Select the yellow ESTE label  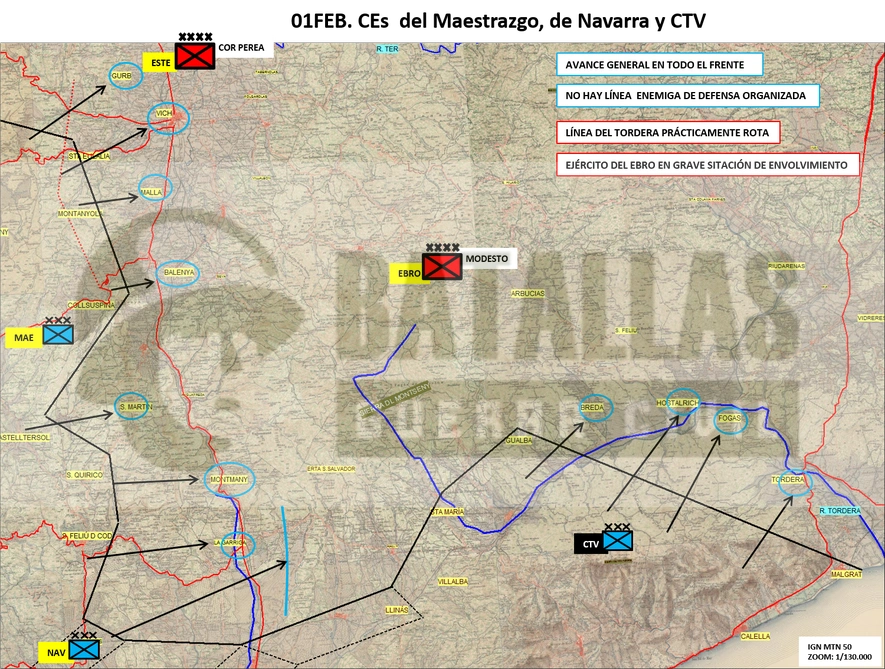160,63
